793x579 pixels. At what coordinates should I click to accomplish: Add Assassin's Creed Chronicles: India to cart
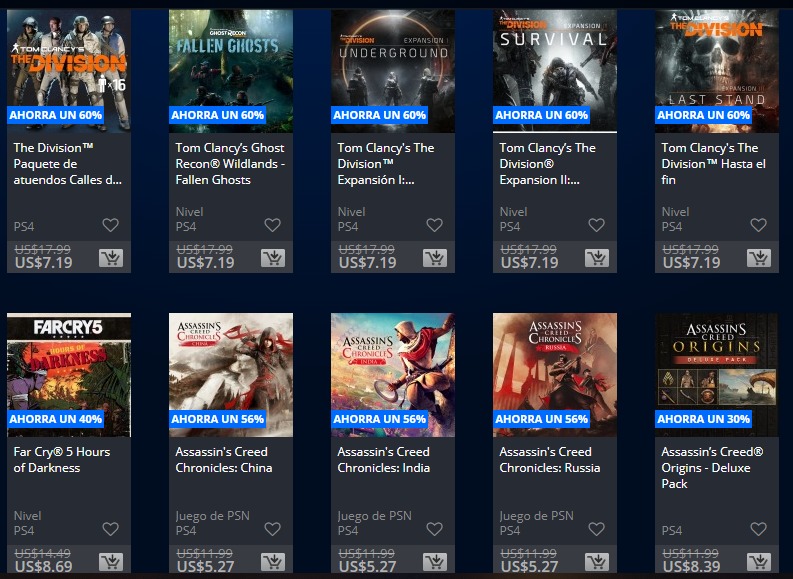(x=435, y=562)
